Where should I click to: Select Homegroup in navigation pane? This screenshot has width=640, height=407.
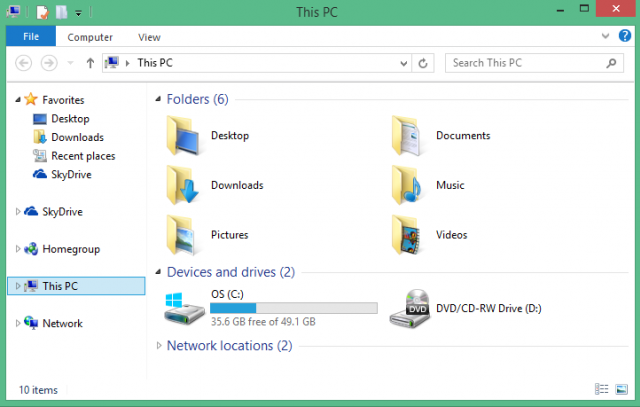click(x=71, y=249)
